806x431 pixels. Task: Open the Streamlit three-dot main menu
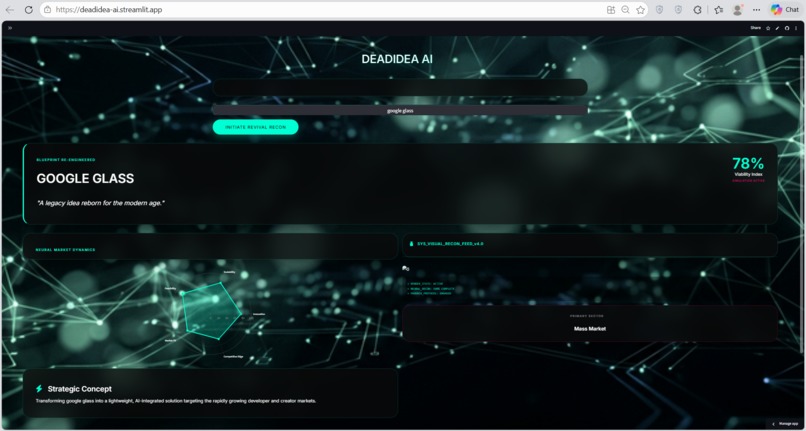coord(796,28)
